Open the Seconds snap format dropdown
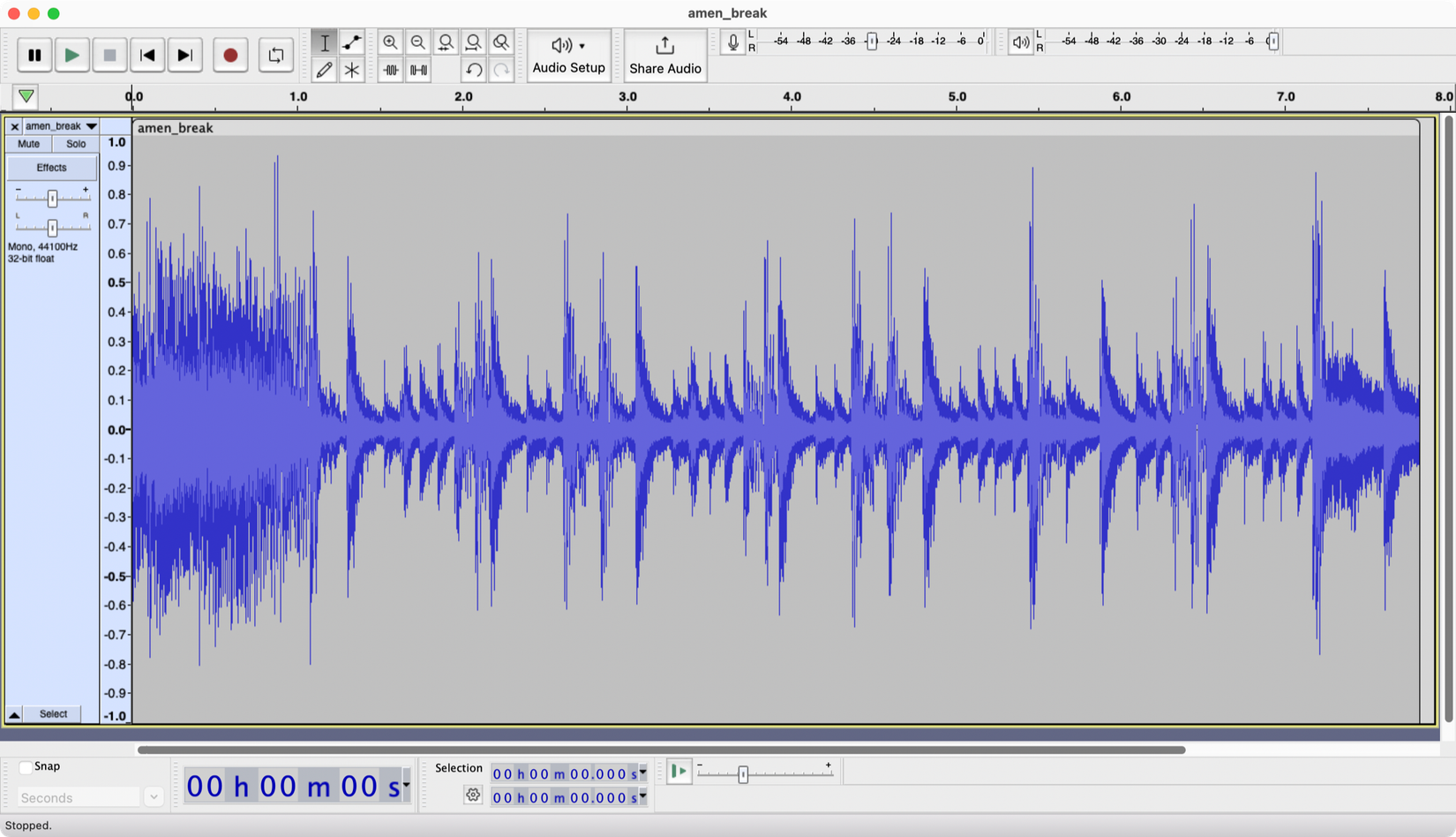The image size is (1456, 837). pos(154,797)
